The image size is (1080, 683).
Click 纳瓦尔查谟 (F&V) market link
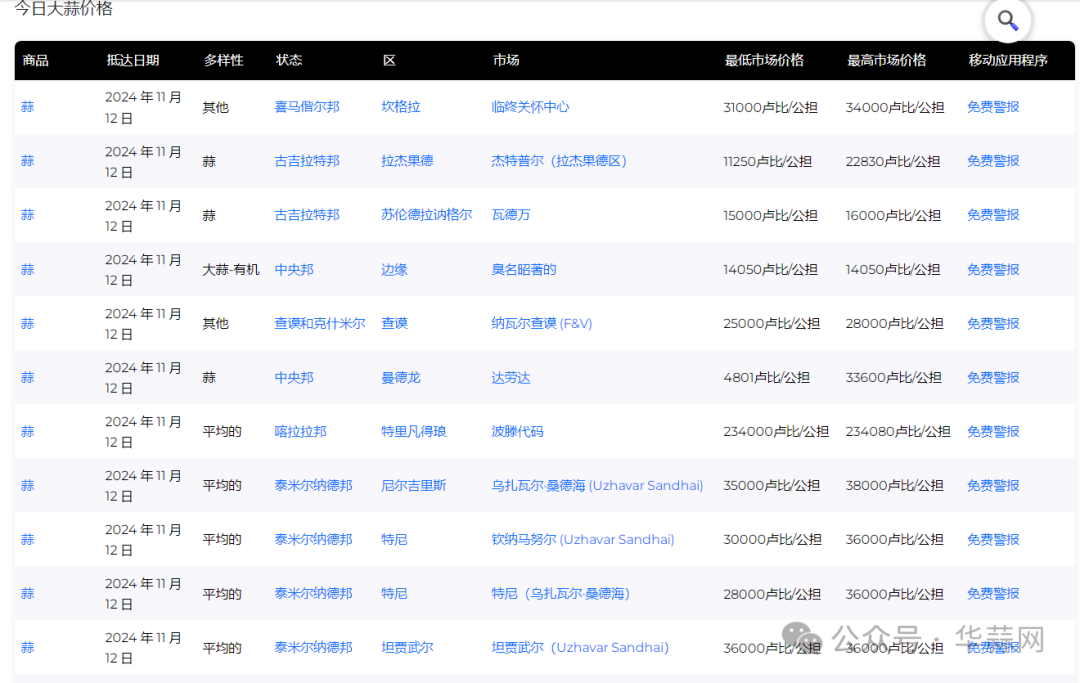pos(542,323)
